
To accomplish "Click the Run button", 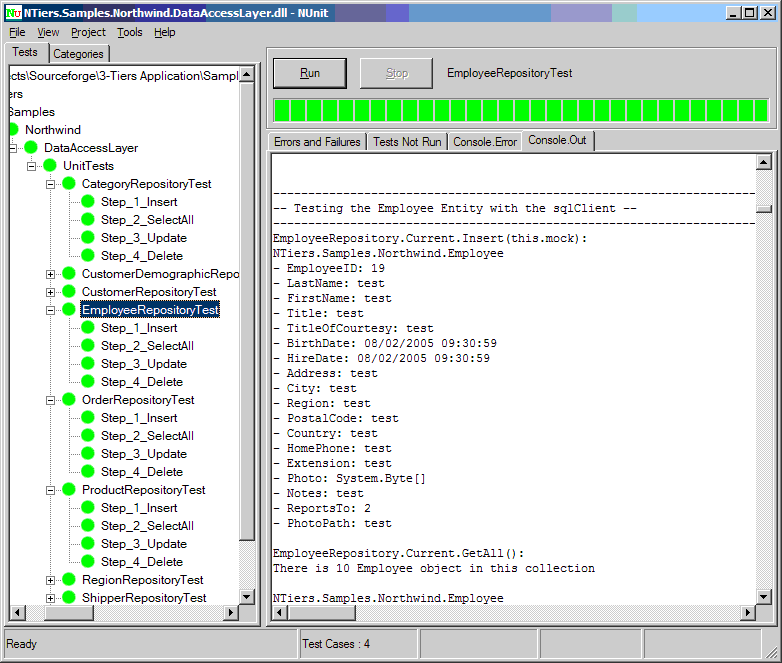I will tap(310, 73).
